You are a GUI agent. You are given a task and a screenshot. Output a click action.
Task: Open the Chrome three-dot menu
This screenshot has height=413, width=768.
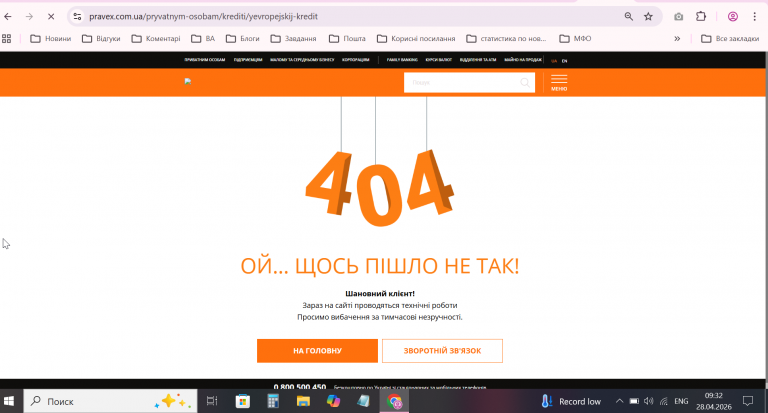pyautogui.click(x=754, y=17)
